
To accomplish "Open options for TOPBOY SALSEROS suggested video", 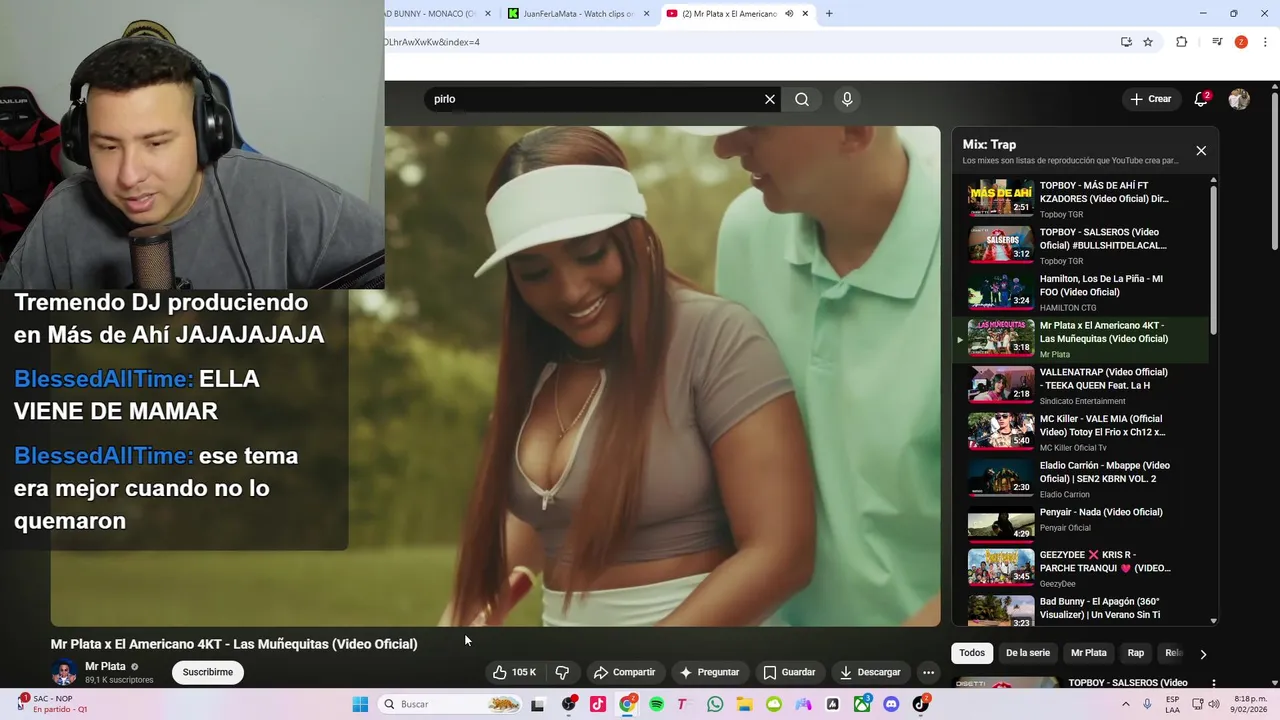I will click(x=1214, y=684).
